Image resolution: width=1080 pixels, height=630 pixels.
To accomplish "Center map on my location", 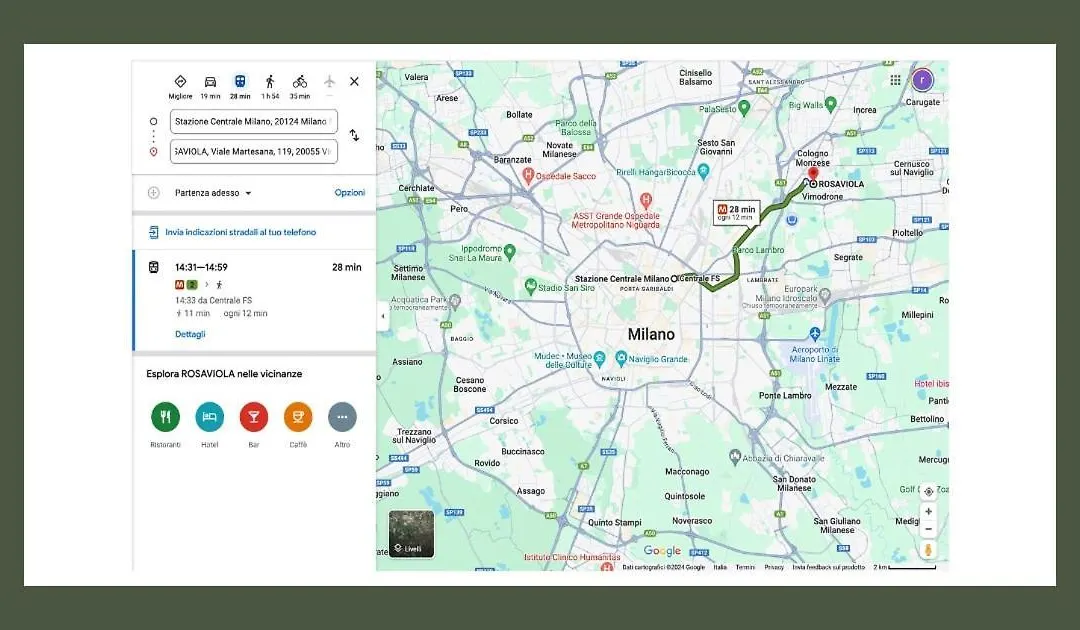I will pyautogui.click(x=928, y=492).
